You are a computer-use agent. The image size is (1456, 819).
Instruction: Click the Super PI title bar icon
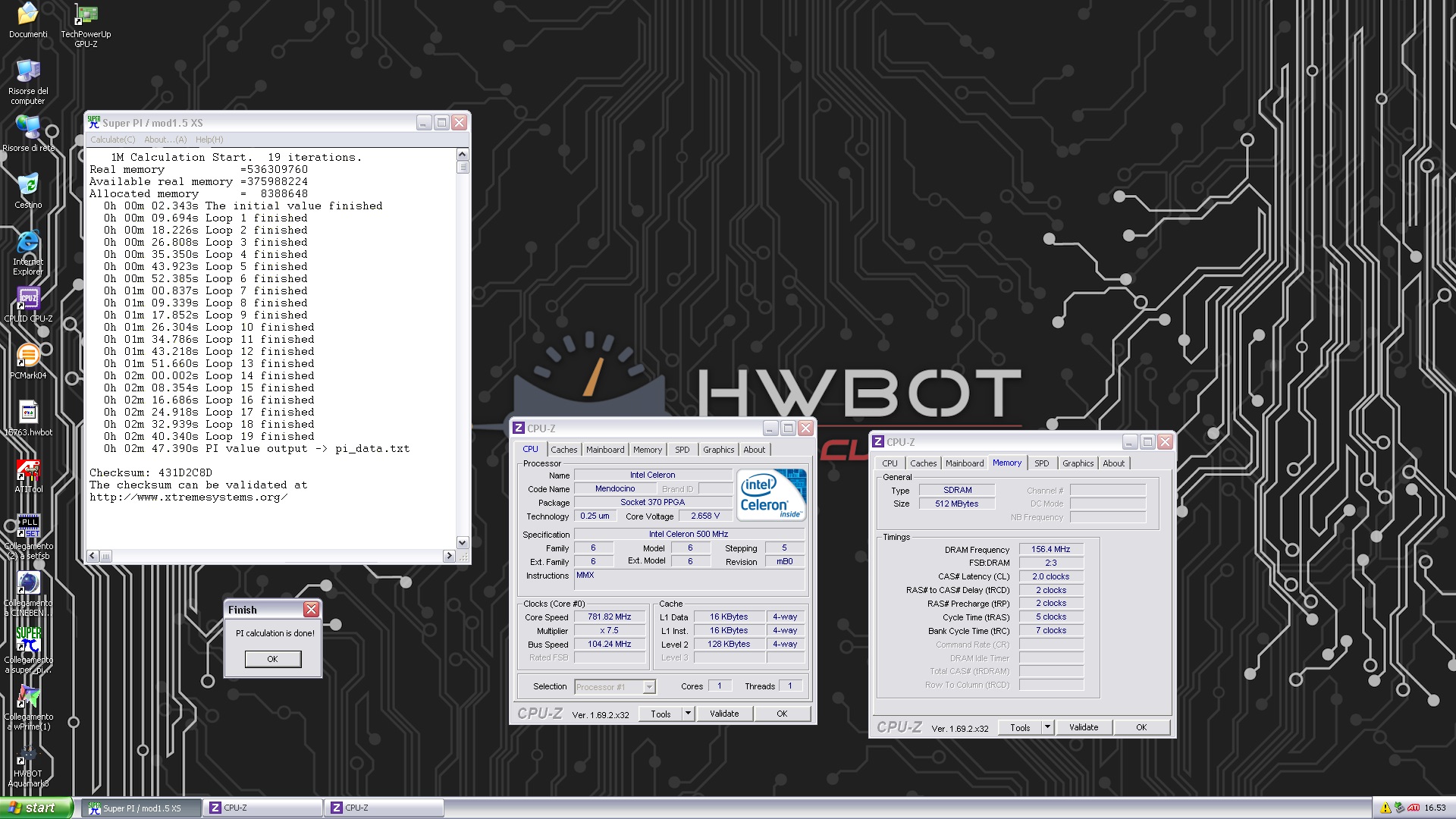coord(94,122)
